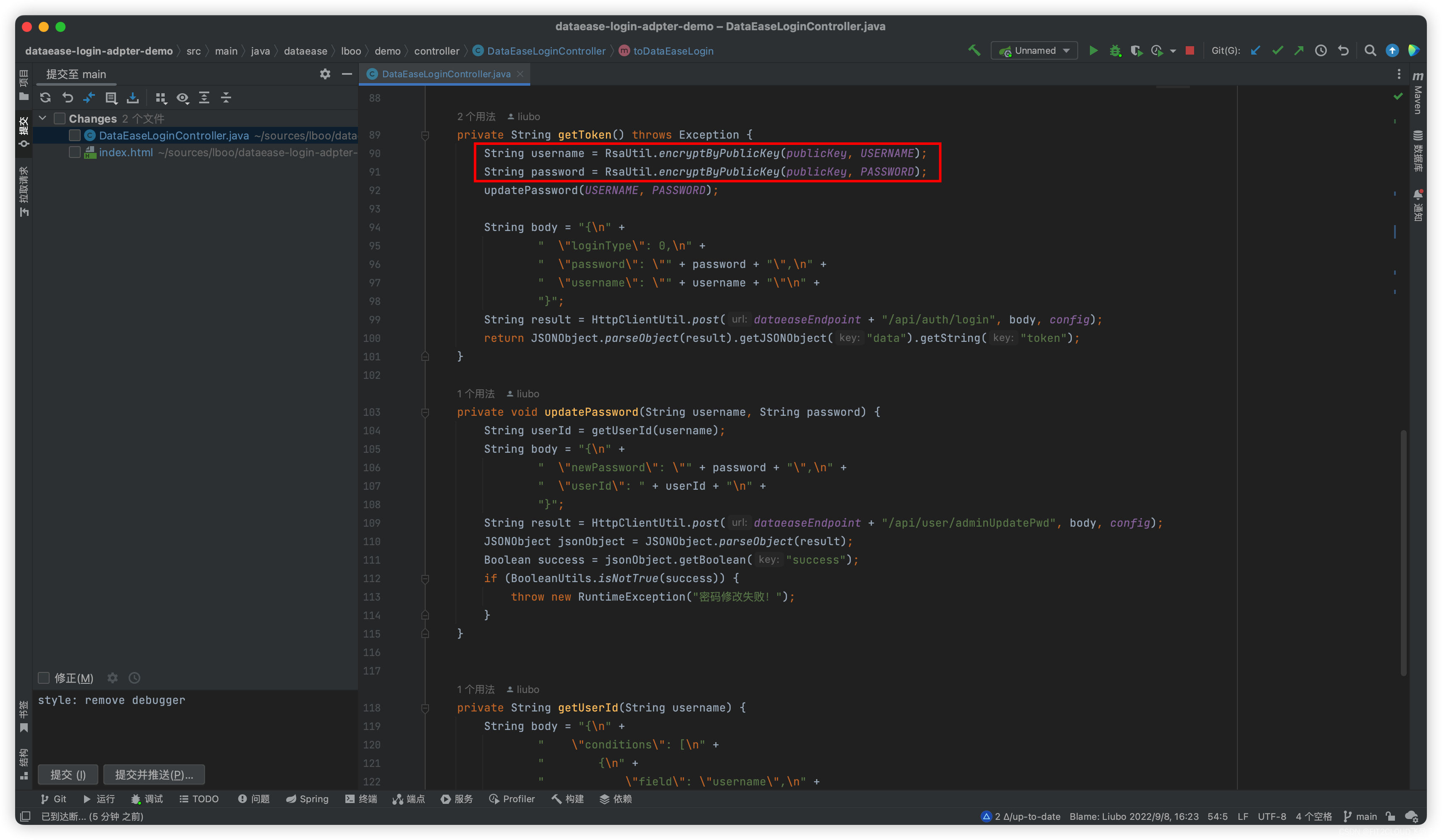Viewport: 1442px width, 840px height.
Task: Select the DataEaseLoginController.java editor tab
Action: point(445,74)
